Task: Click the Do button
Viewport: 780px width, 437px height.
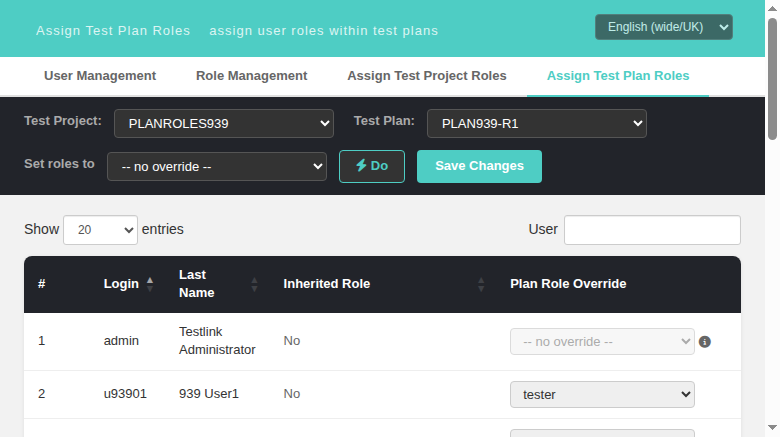Action: click(x=372, y=166)
